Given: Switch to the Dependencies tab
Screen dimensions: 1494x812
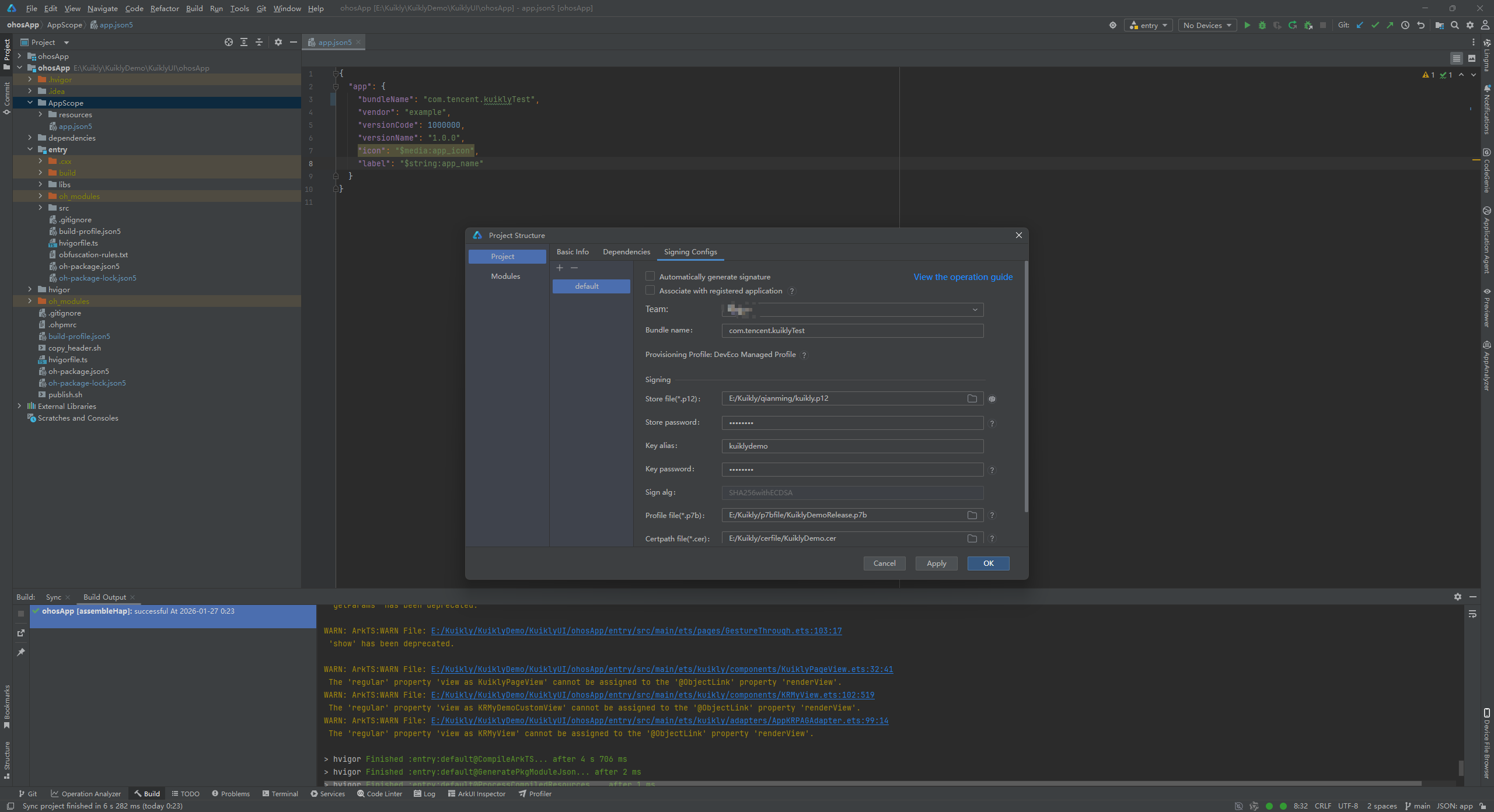Looking at the screenshot, I should tap(626, 252).
